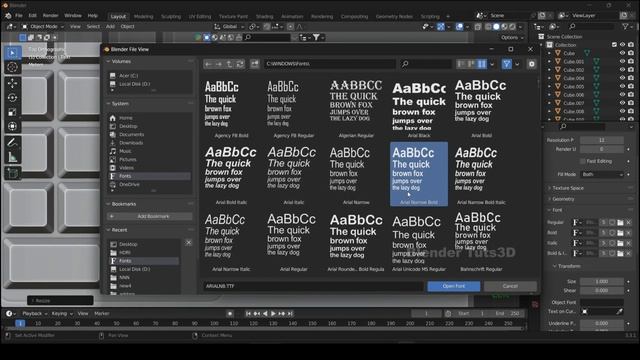Open Fill Mode dropdown
Screen dimensions: 640x360
[602, 174]
